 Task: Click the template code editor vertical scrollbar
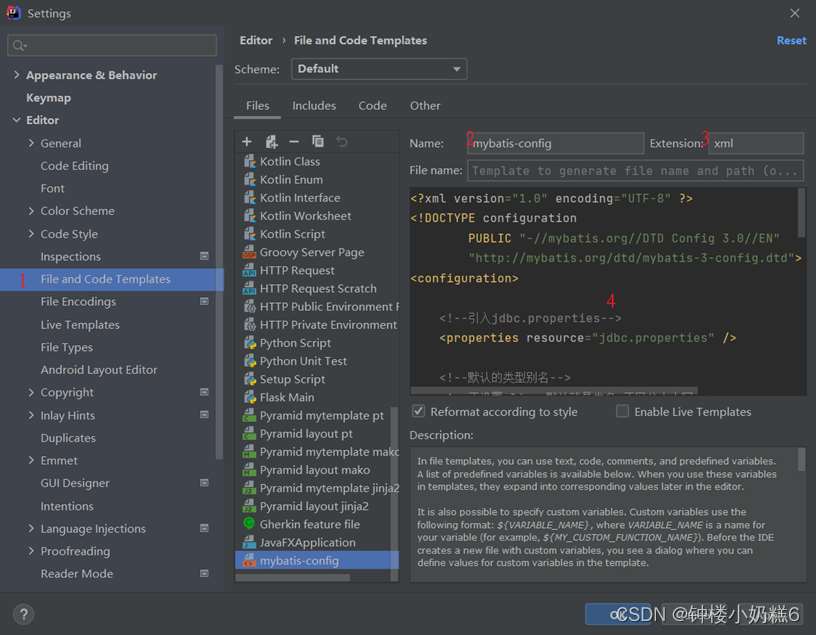point(801,212)
